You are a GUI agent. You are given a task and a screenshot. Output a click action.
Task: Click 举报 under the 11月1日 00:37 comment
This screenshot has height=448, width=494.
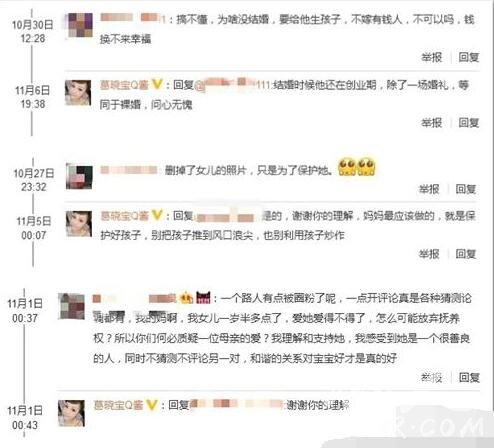(431, 377)
